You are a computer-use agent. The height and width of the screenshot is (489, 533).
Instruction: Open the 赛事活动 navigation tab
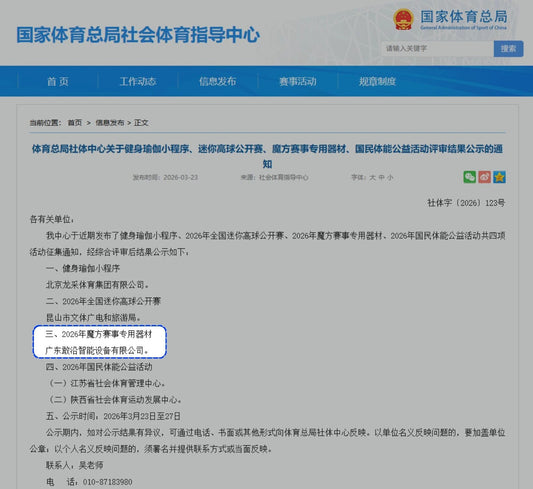[297, 82]
